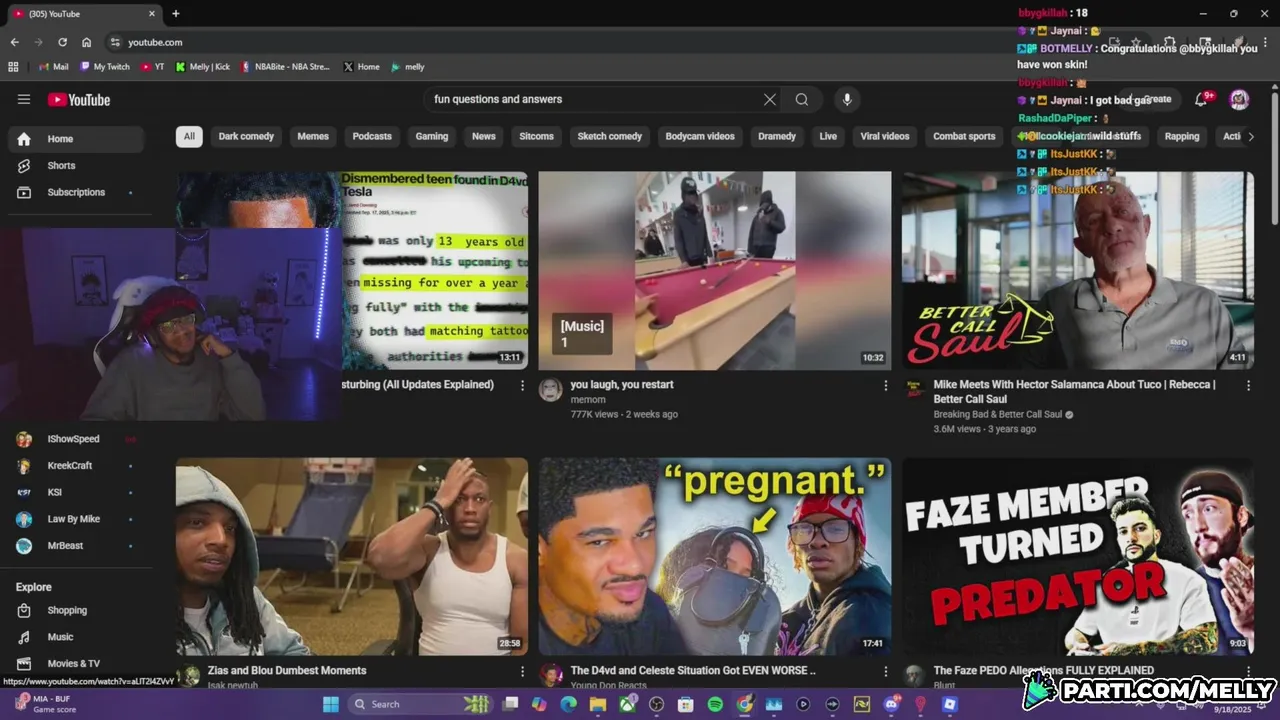The image size is (1280, 720).
Task: Open Subscriptions in the sidebar
Action: tap(76, 192)
